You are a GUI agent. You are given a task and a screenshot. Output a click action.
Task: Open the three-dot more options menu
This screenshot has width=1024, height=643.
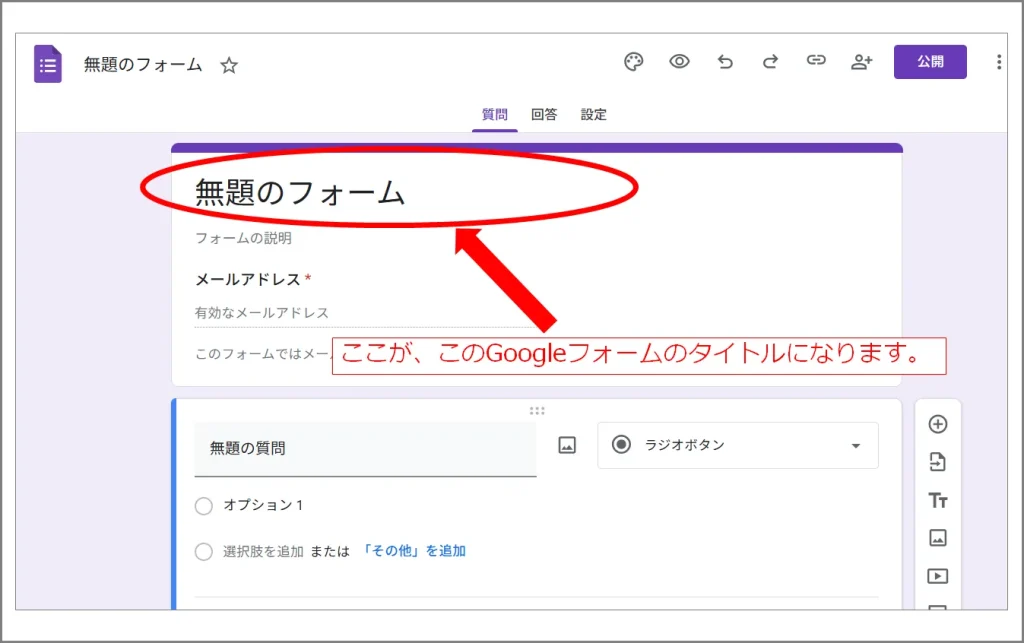click(x=998, y=62)
